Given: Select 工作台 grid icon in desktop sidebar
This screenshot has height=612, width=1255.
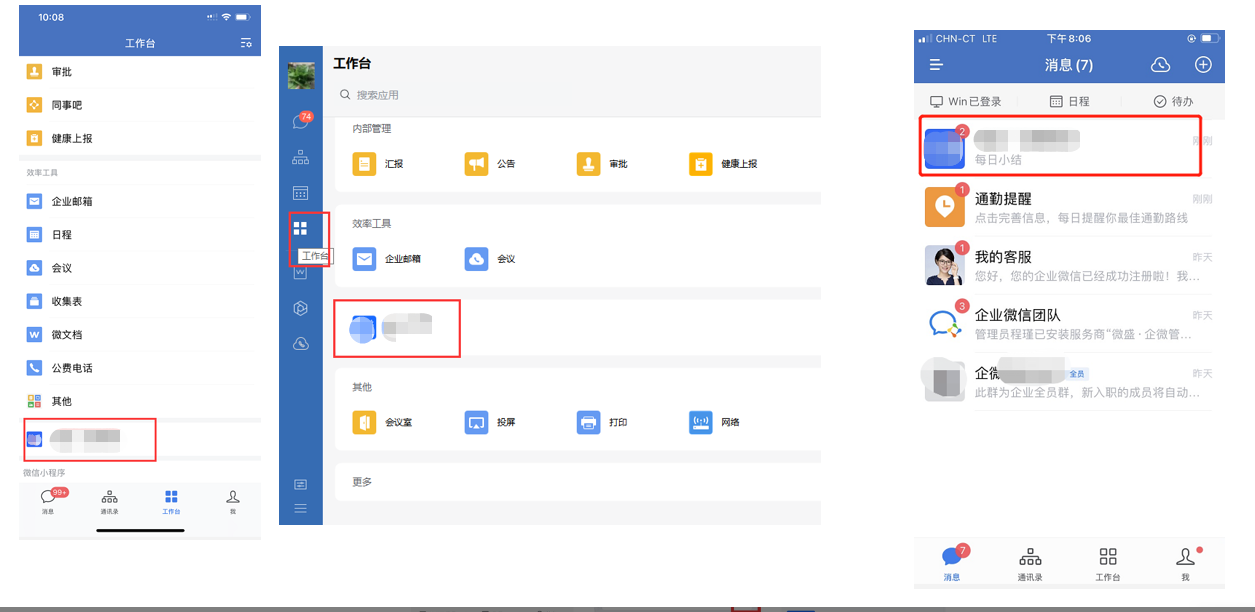Looking at the screenshot, I should pos(300,229).
